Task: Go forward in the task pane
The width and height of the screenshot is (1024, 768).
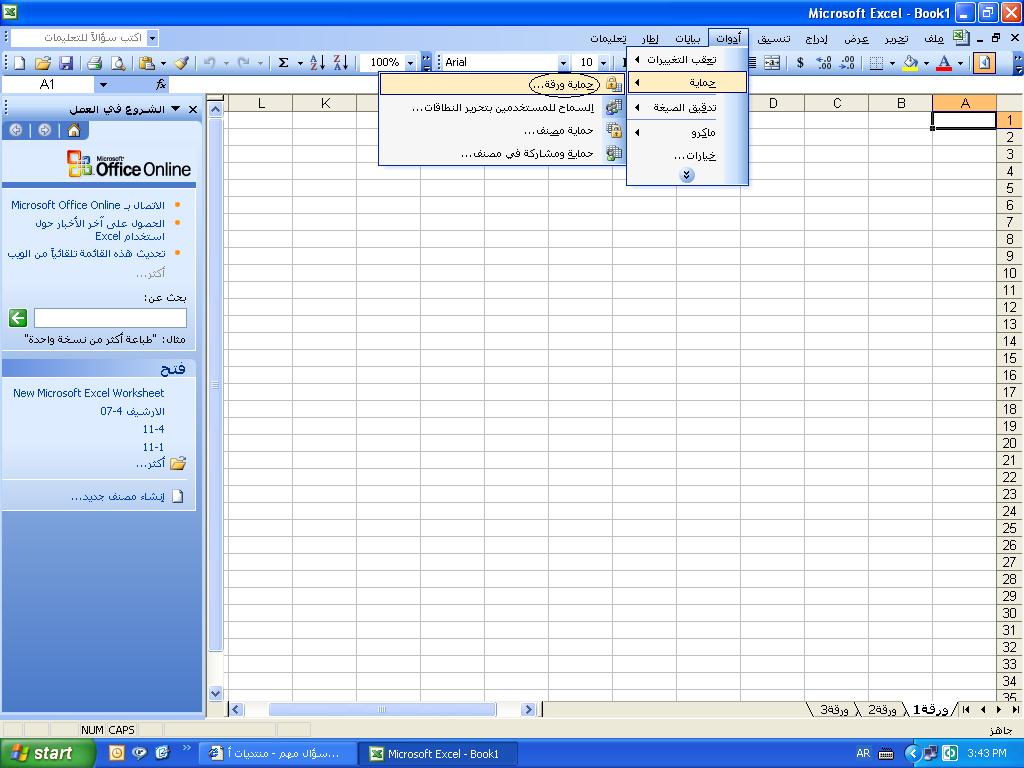Action: [x=44, y=131]
